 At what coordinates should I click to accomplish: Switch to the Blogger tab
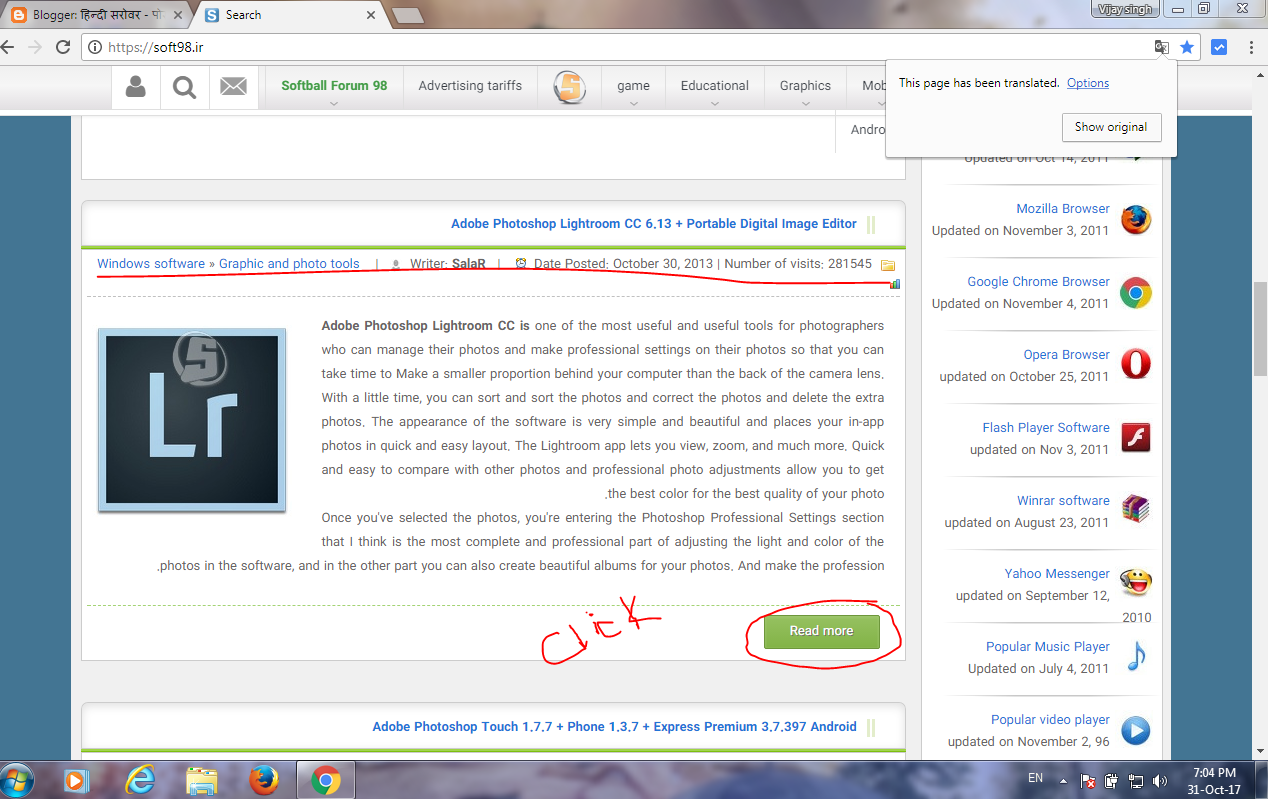(x=96, y=15)
